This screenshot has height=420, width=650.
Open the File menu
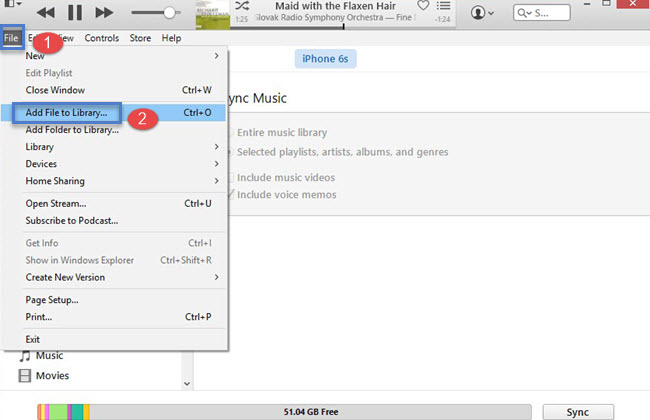pyautogui.click(x=12, y=38)
